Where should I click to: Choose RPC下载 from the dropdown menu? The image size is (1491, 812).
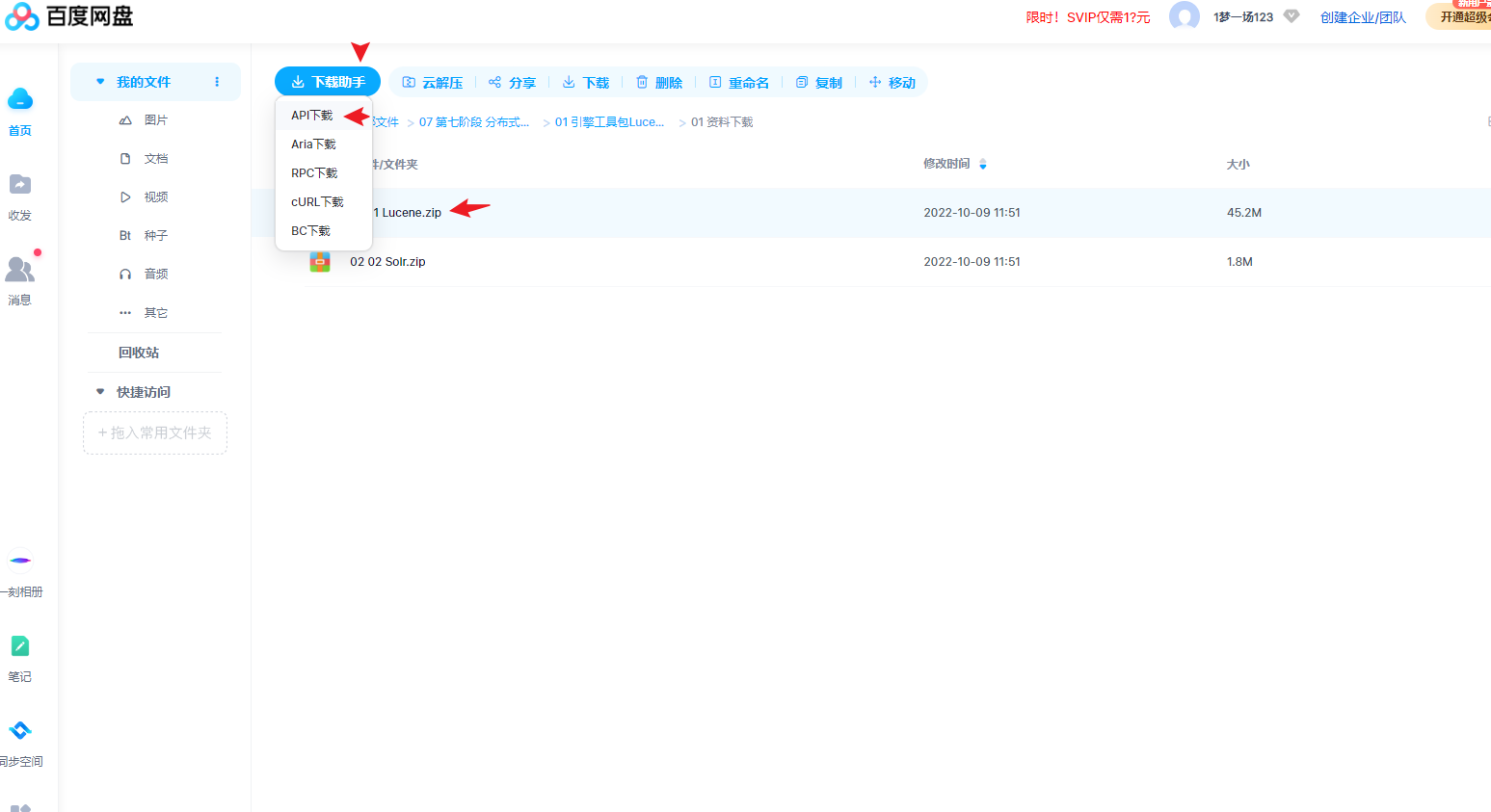[314, 173]
